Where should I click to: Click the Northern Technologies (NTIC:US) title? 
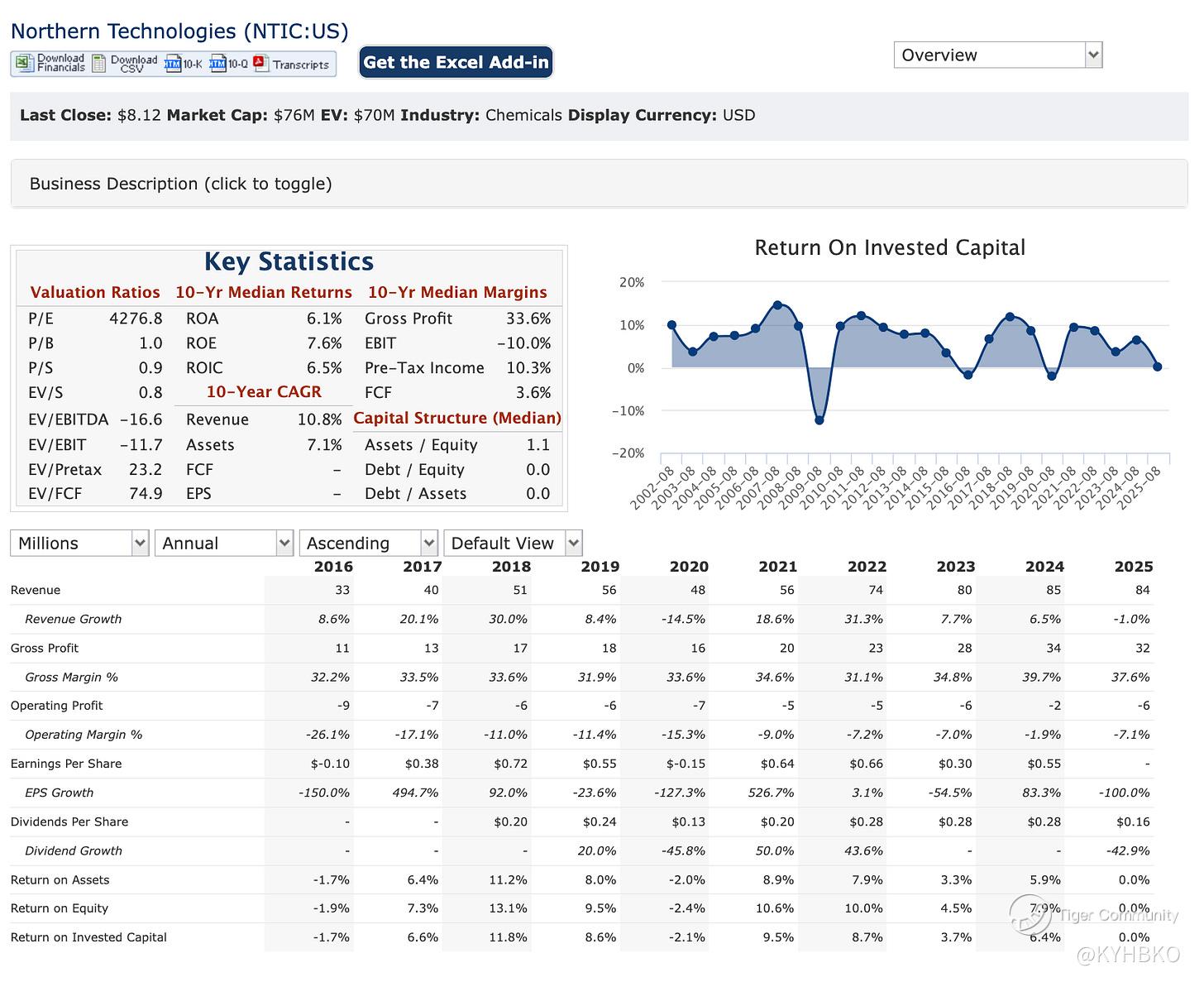pyautogui.click(x=179, y=31)
